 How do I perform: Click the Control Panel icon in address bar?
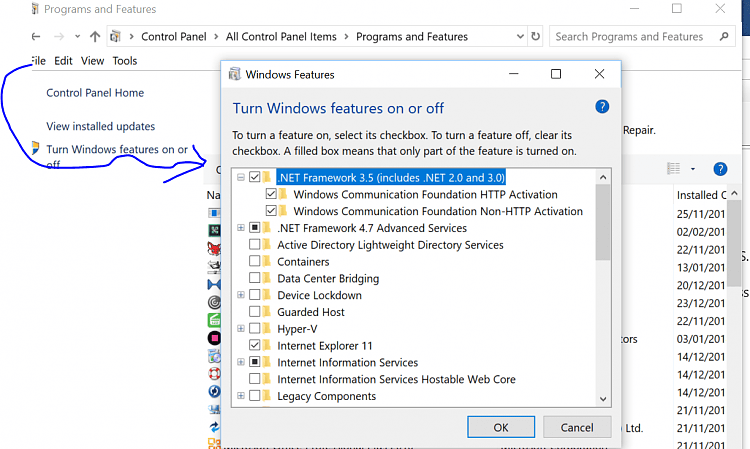pos(115,37)
